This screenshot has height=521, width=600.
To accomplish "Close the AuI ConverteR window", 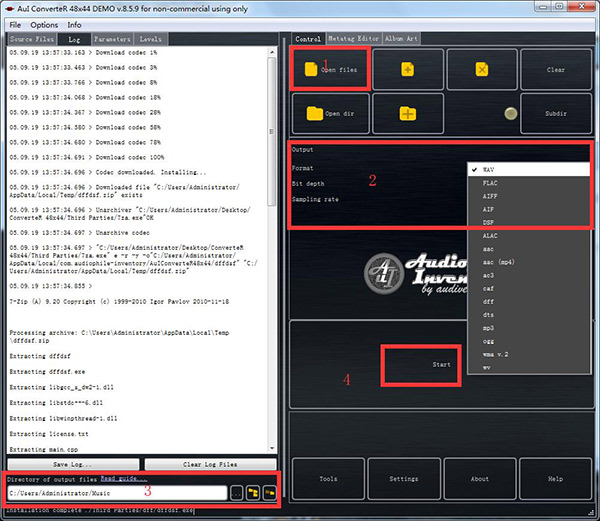I will (582, 6).
